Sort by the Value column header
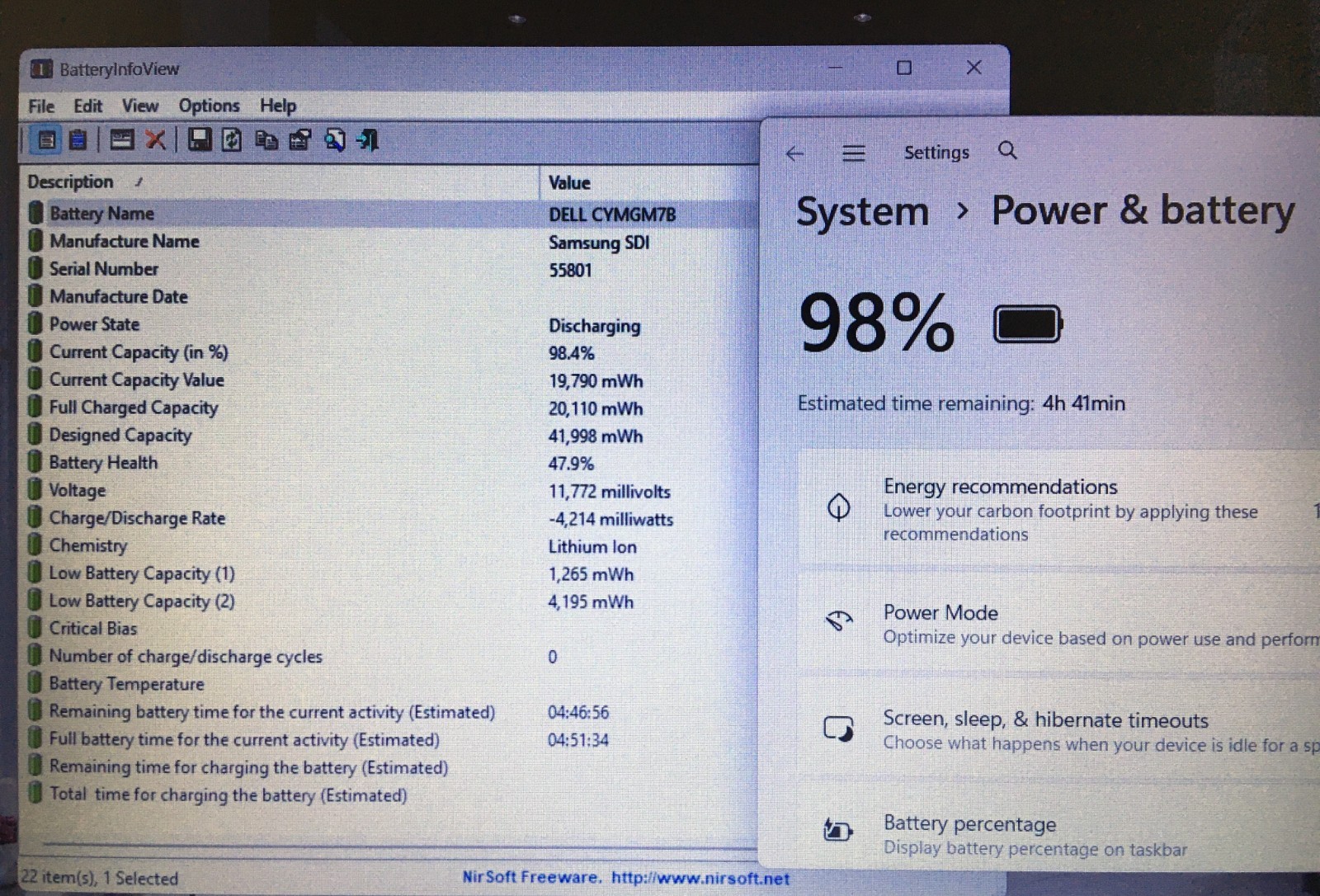 pyautogui.click(x=648, y=182)
